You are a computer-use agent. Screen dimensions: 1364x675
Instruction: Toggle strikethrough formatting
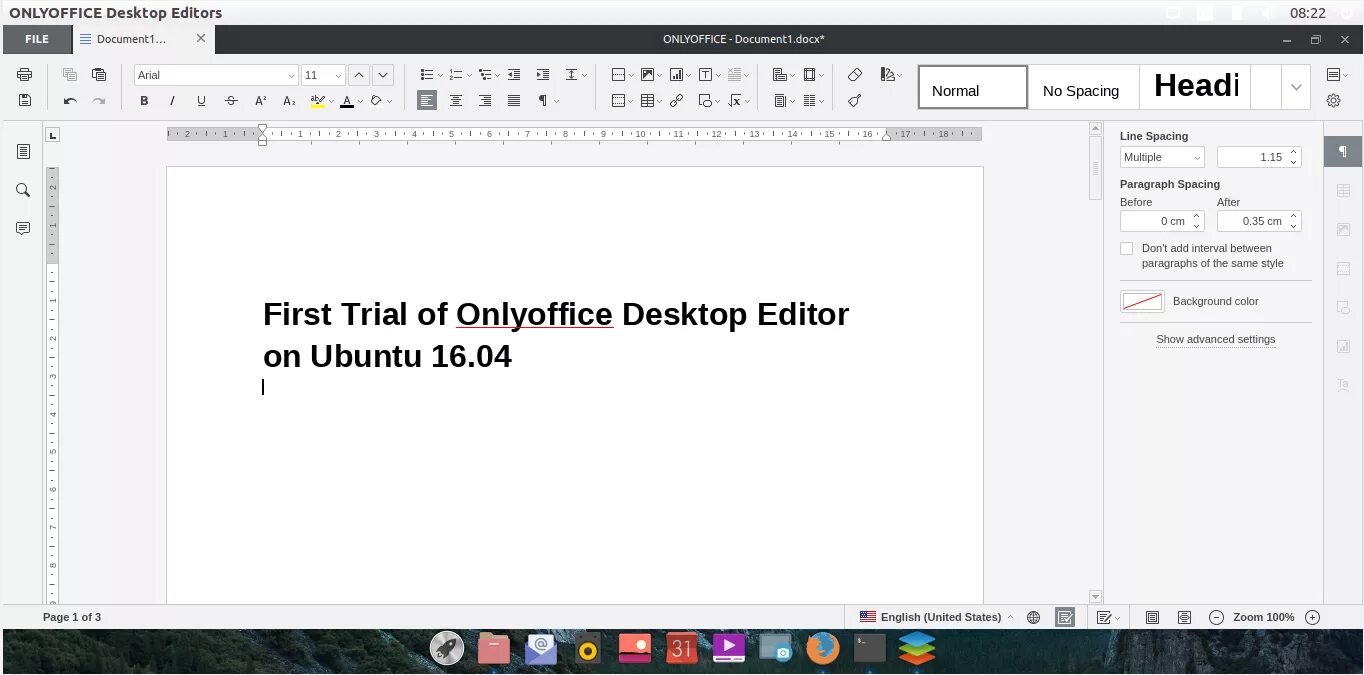point(231,101)
